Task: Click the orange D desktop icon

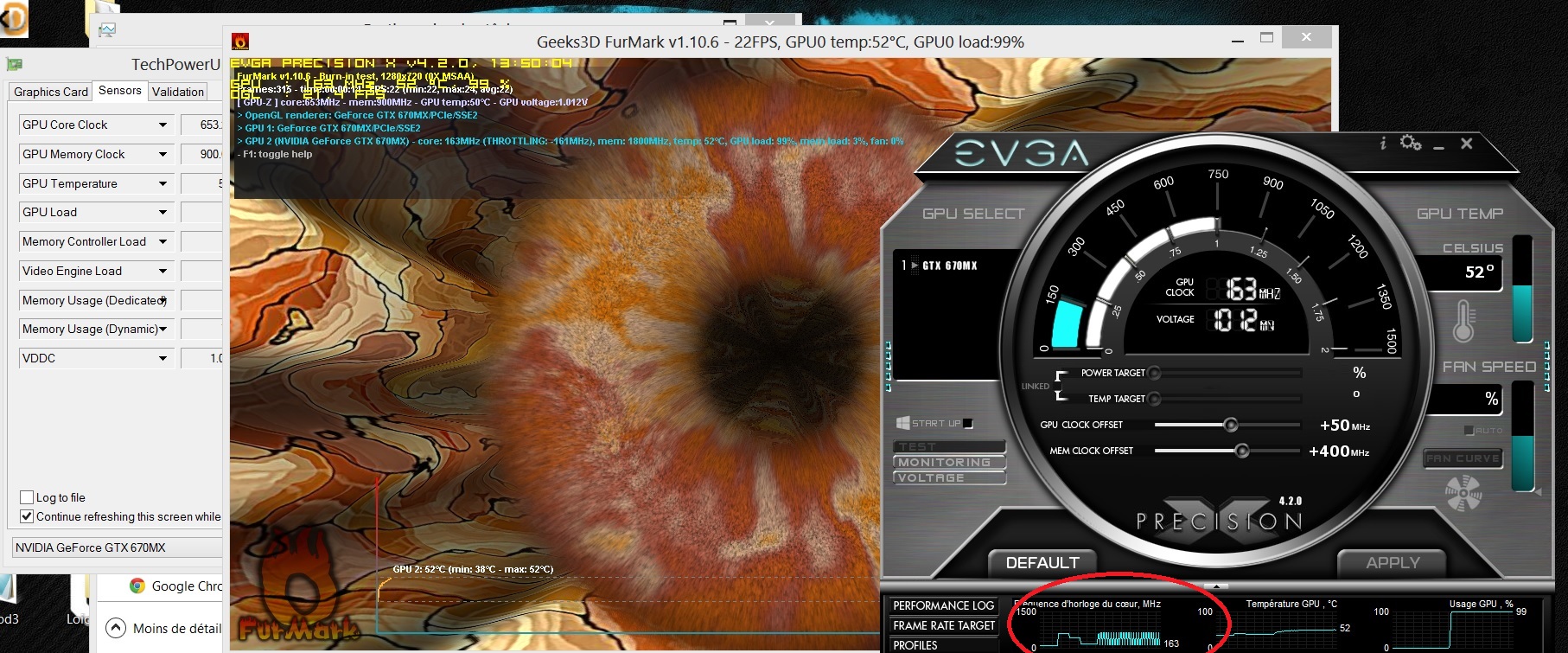Action: click(13, 19)
